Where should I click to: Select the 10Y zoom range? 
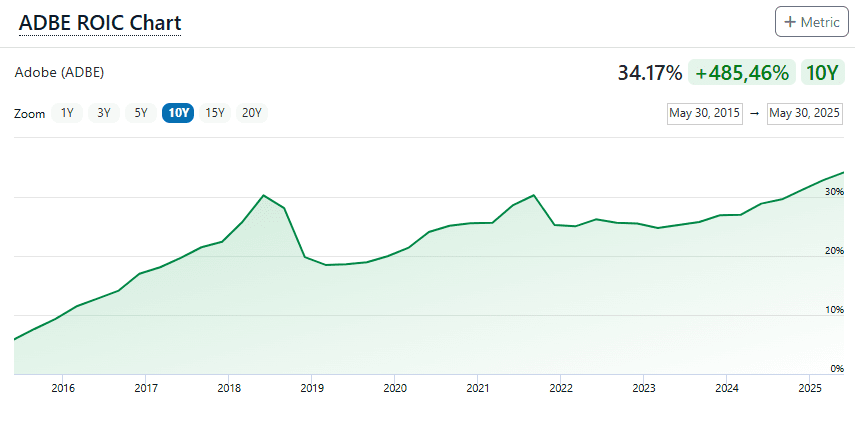pos(178,113)
